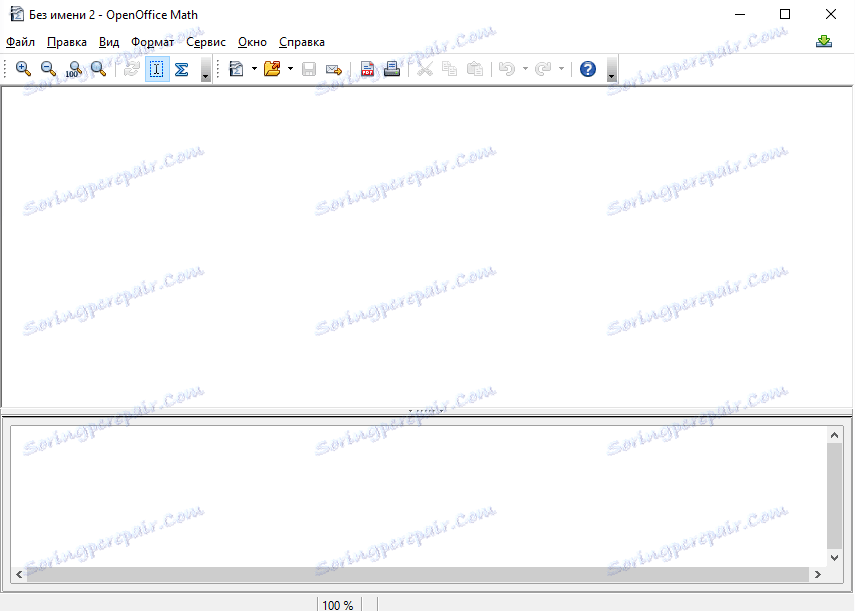
Task: Open the Сервис menu
Action: point(205,42)
